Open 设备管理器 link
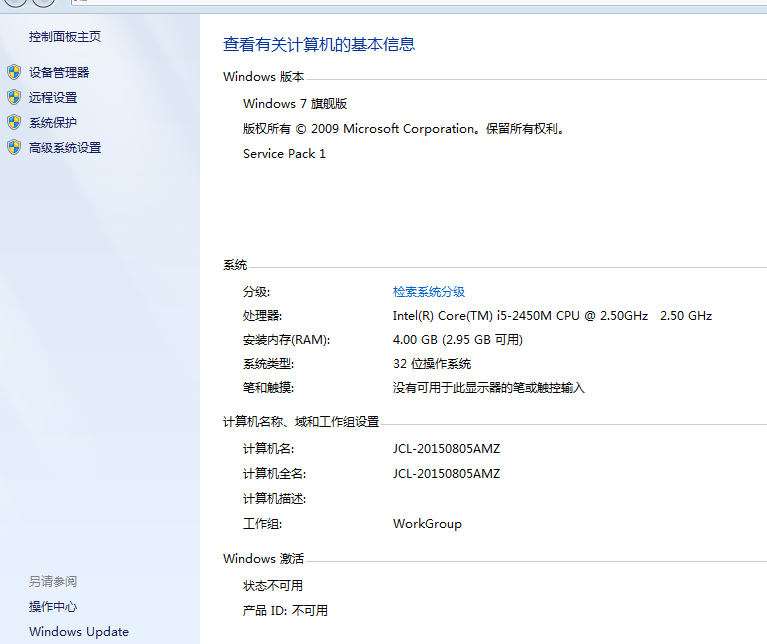 pos(59,72)
